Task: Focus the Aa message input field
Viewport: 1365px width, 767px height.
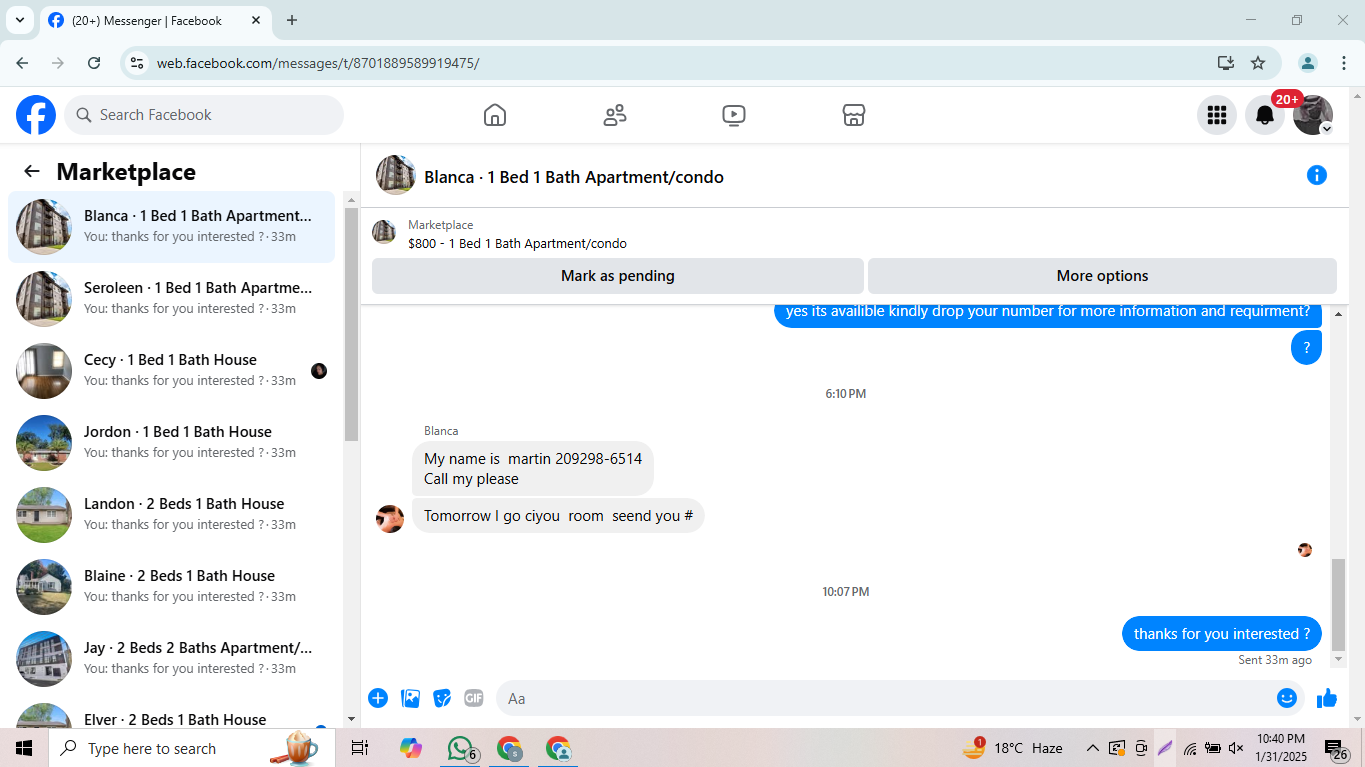Action: point(886,698)
